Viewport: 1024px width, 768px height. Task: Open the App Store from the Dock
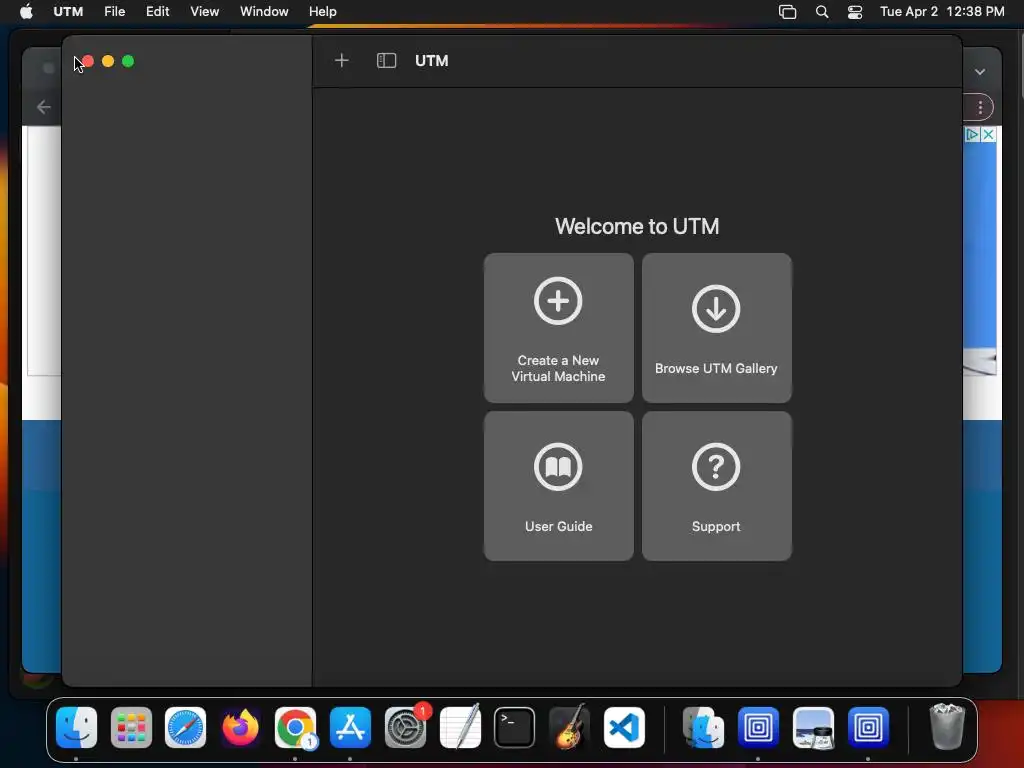350,728
